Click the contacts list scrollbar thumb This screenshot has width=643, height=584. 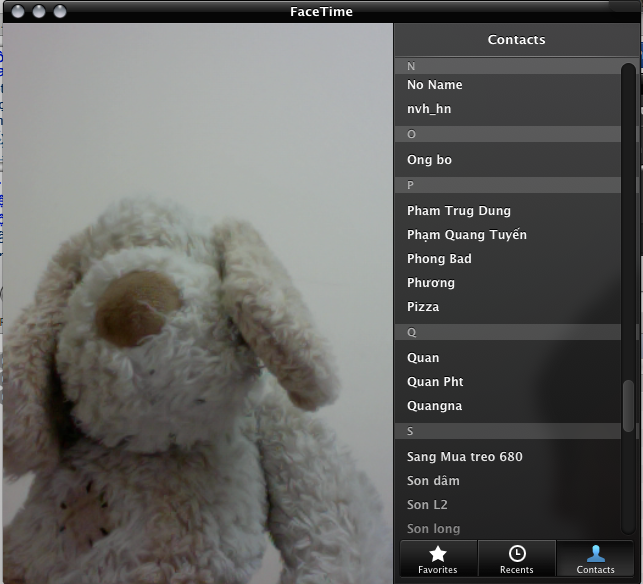click(x=628, y=406)
